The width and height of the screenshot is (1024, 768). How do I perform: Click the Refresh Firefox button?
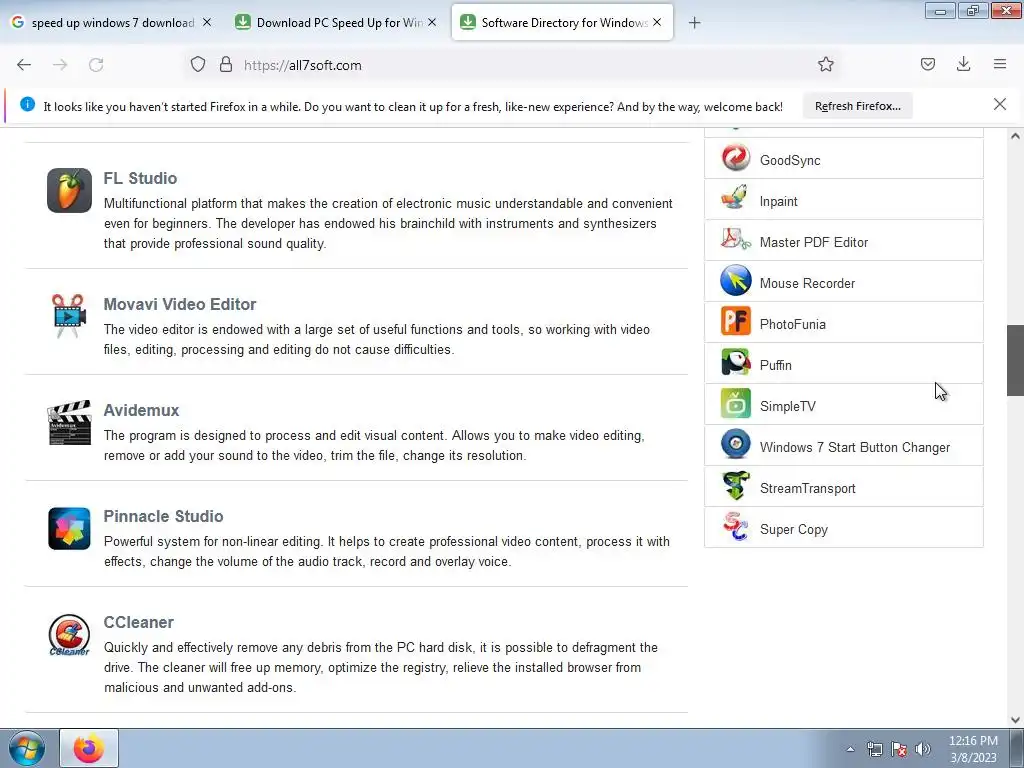(857, 106)
